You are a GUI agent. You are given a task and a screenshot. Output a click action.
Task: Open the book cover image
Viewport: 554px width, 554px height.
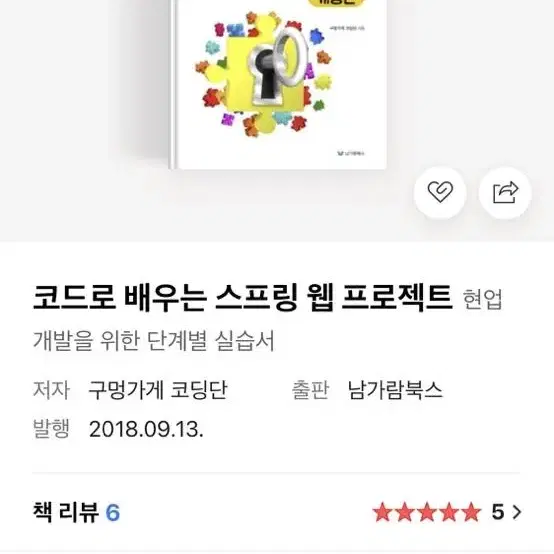tap(278, 84)
